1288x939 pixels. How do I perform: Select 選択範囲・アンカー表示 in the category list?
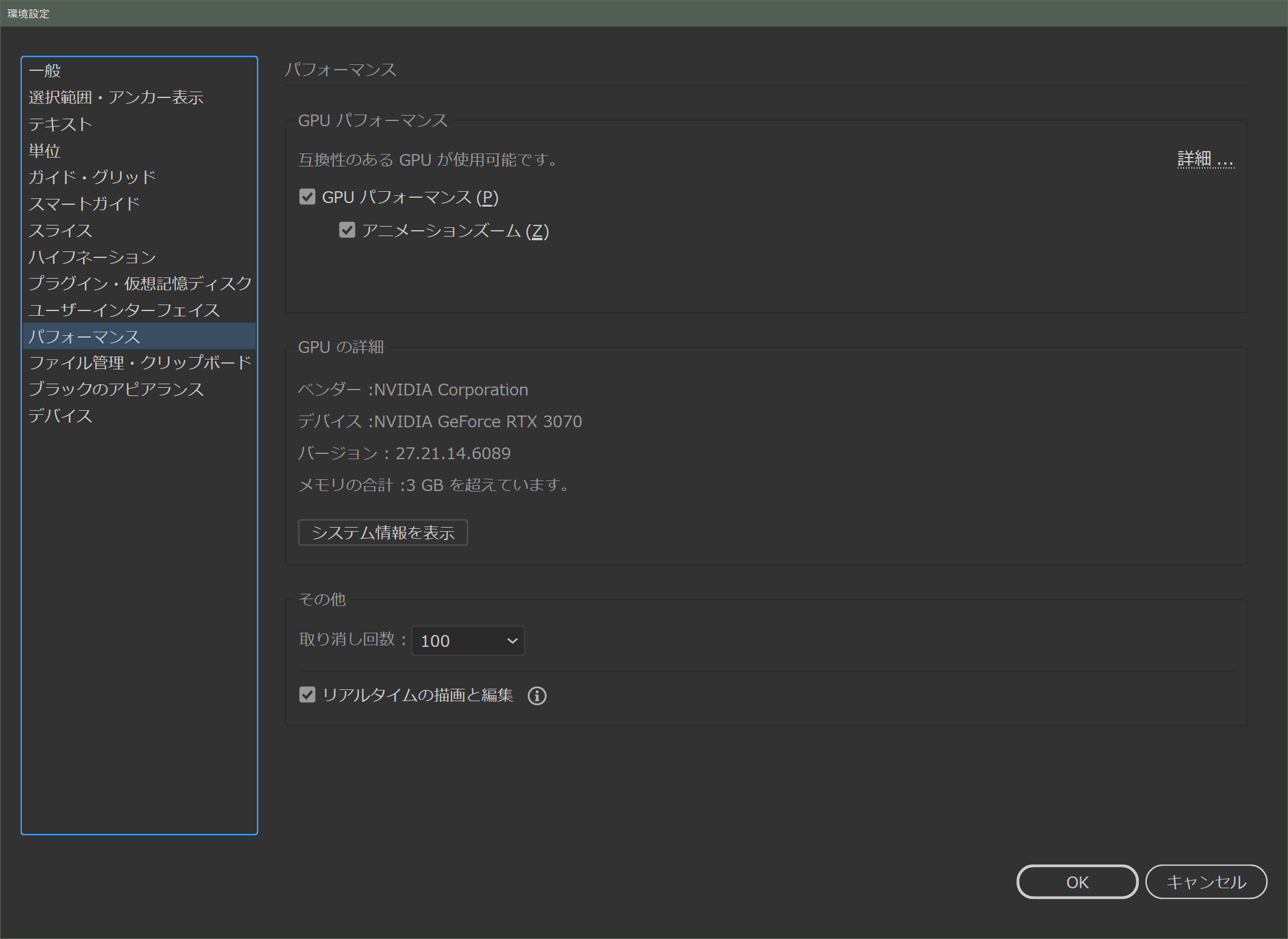click(139, 97)
